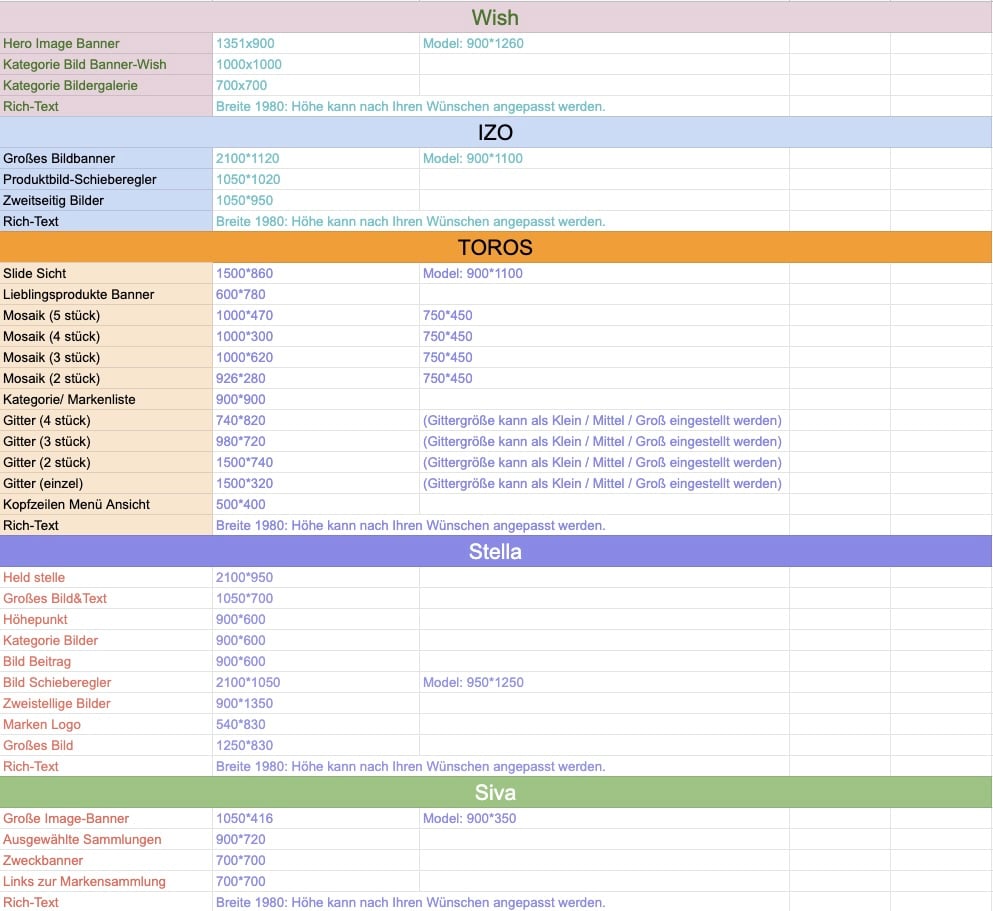Click the Marken Logo cell

(x=106, y=724)
